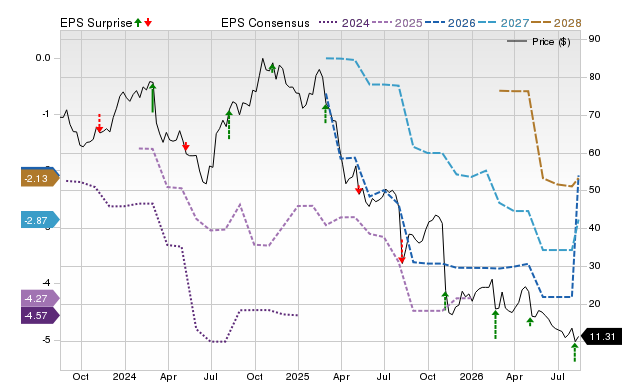Click the -1 EPS axis label
Image resolution: width=640 pixels, height=382 pixels.
[x=46, y=114]
